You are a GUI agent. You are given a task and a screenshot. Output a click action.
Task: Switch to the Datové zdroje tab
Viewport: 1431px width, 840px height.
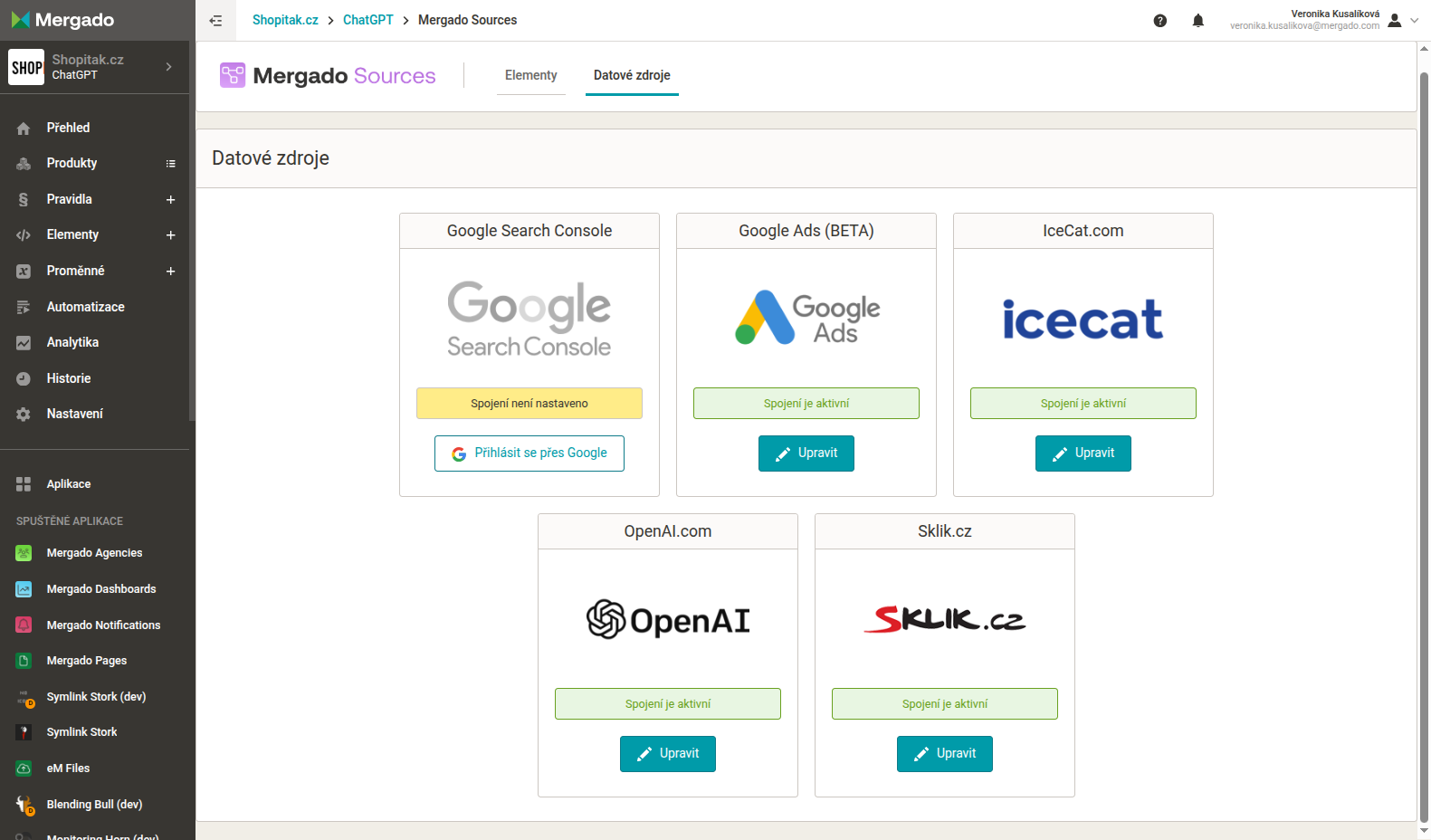click(x=632, y=75)
